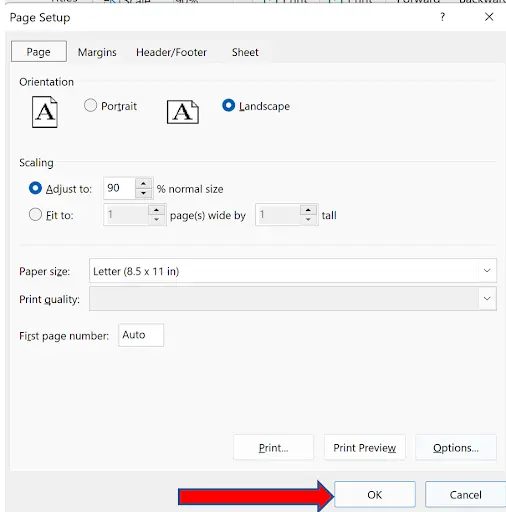The width and height of the screenshot is (506, 512).
Task: Click the '% normal size' text
Action: (190, 189)
